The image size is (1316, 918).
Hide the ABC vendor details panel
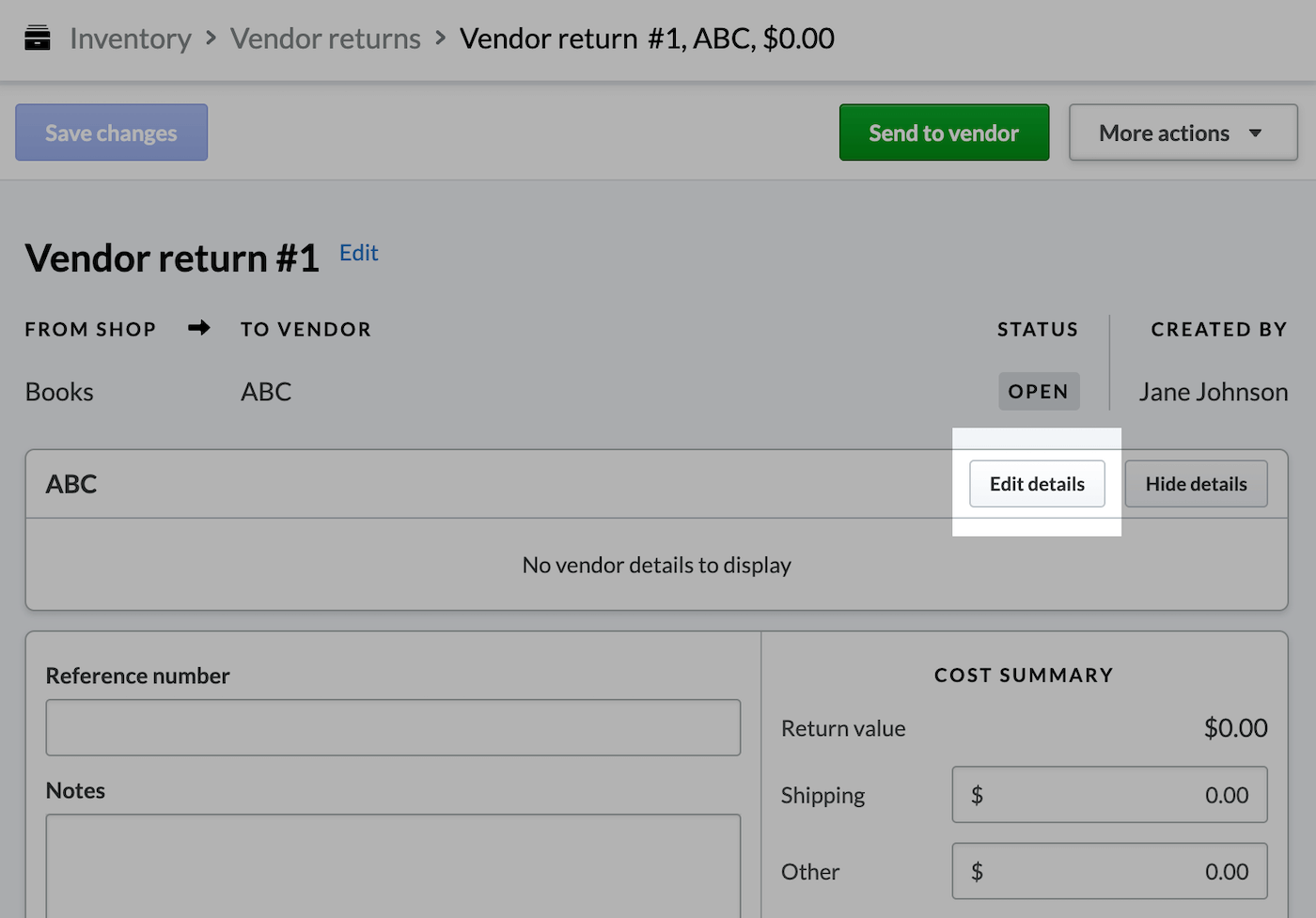[1196, 483]
